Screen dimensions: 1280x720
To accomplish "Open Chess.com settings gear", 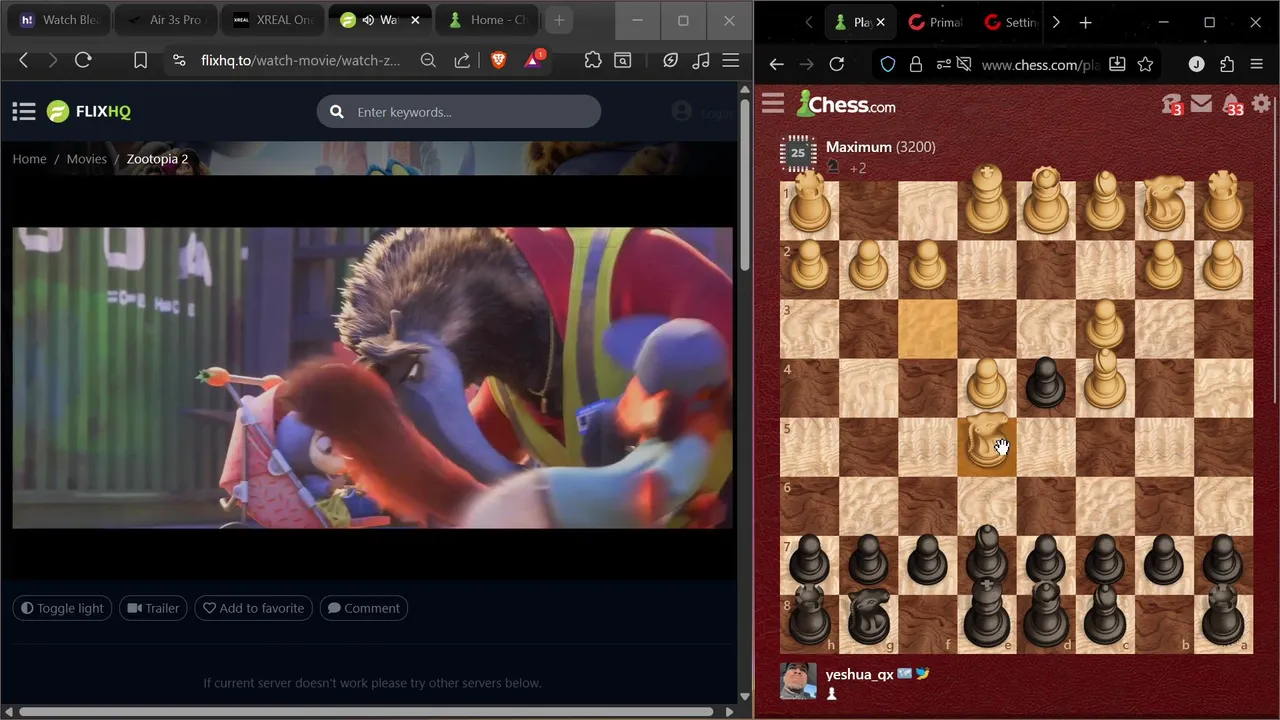I will pos(1262,103).
